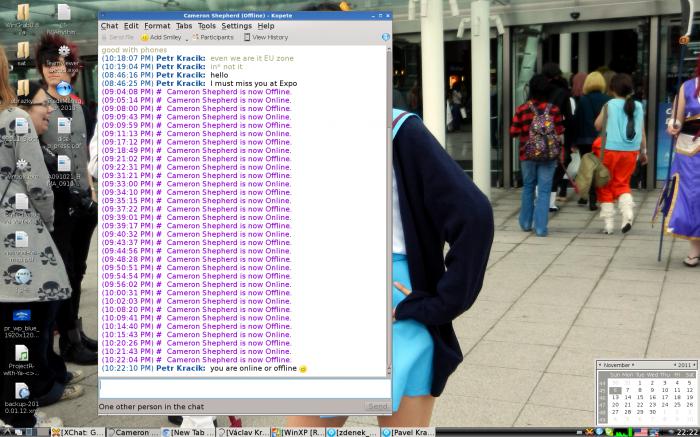Select the 'hello' message from Petr Kracik
The height and width of the screenshot is (437, 700).
(219, 75)
